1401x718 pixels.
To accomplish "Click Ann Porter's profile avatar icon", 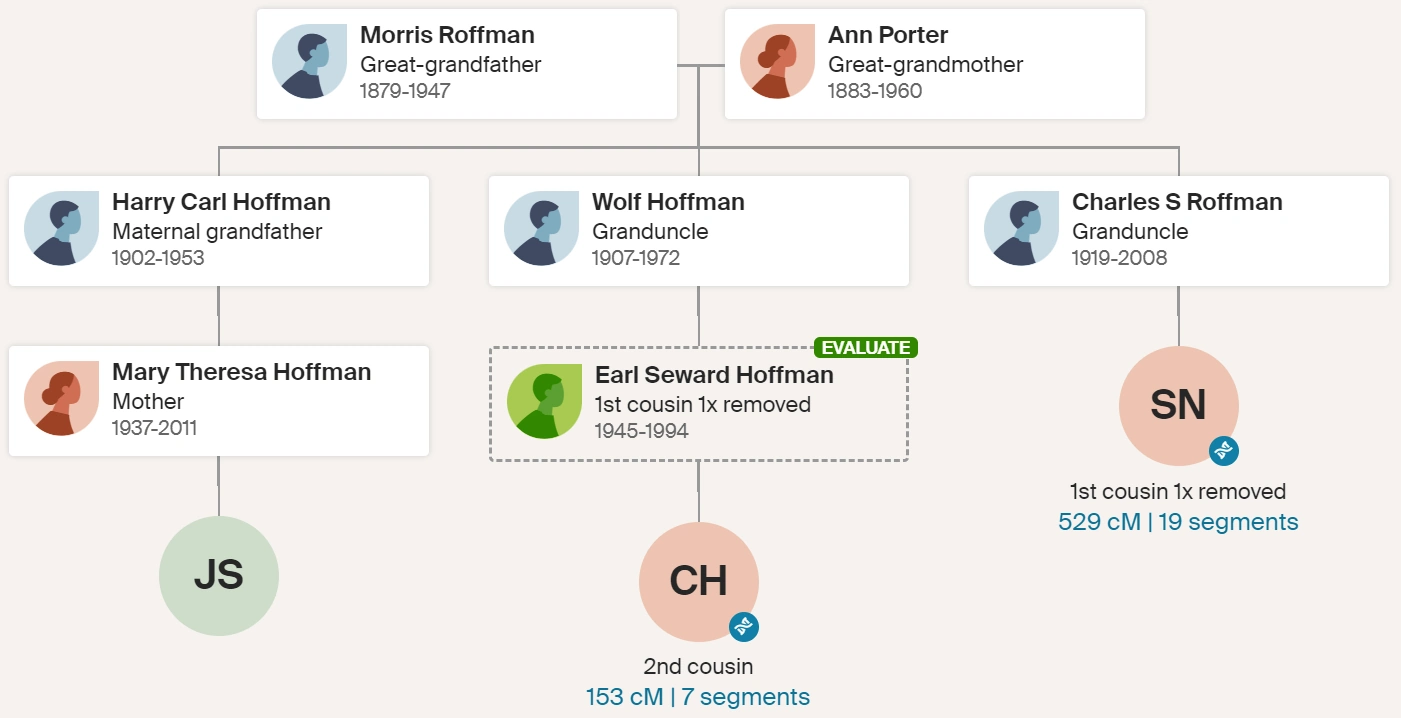I will [777, 62].
